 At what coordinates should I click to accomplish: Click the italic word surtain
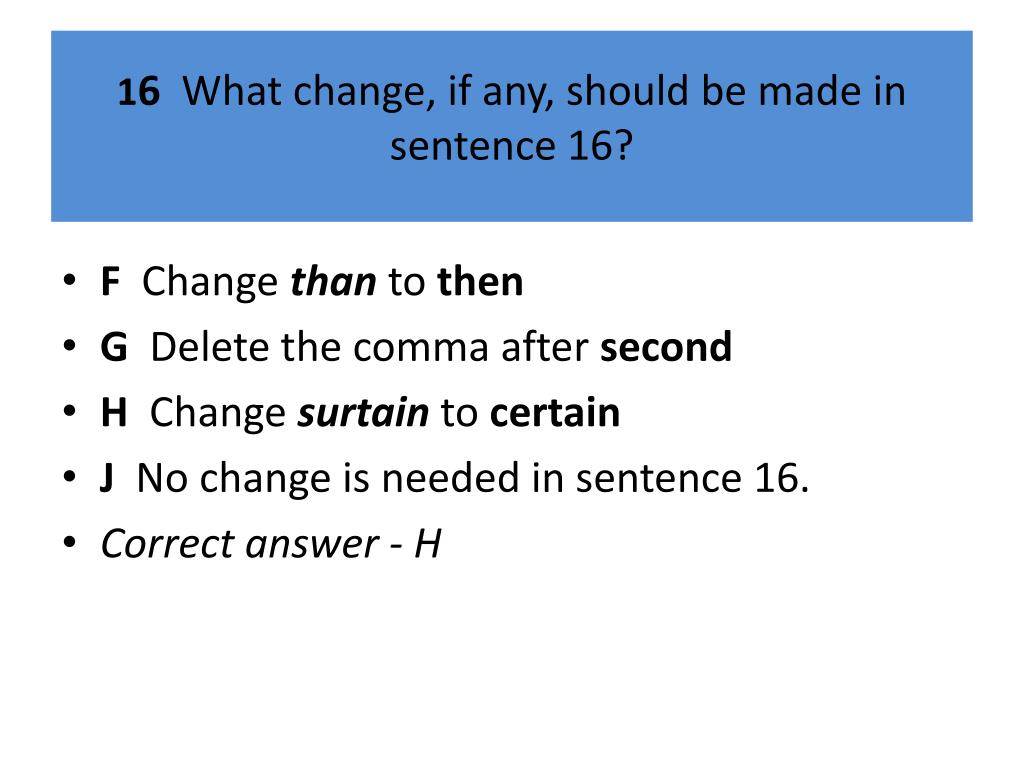click(363, 413)
